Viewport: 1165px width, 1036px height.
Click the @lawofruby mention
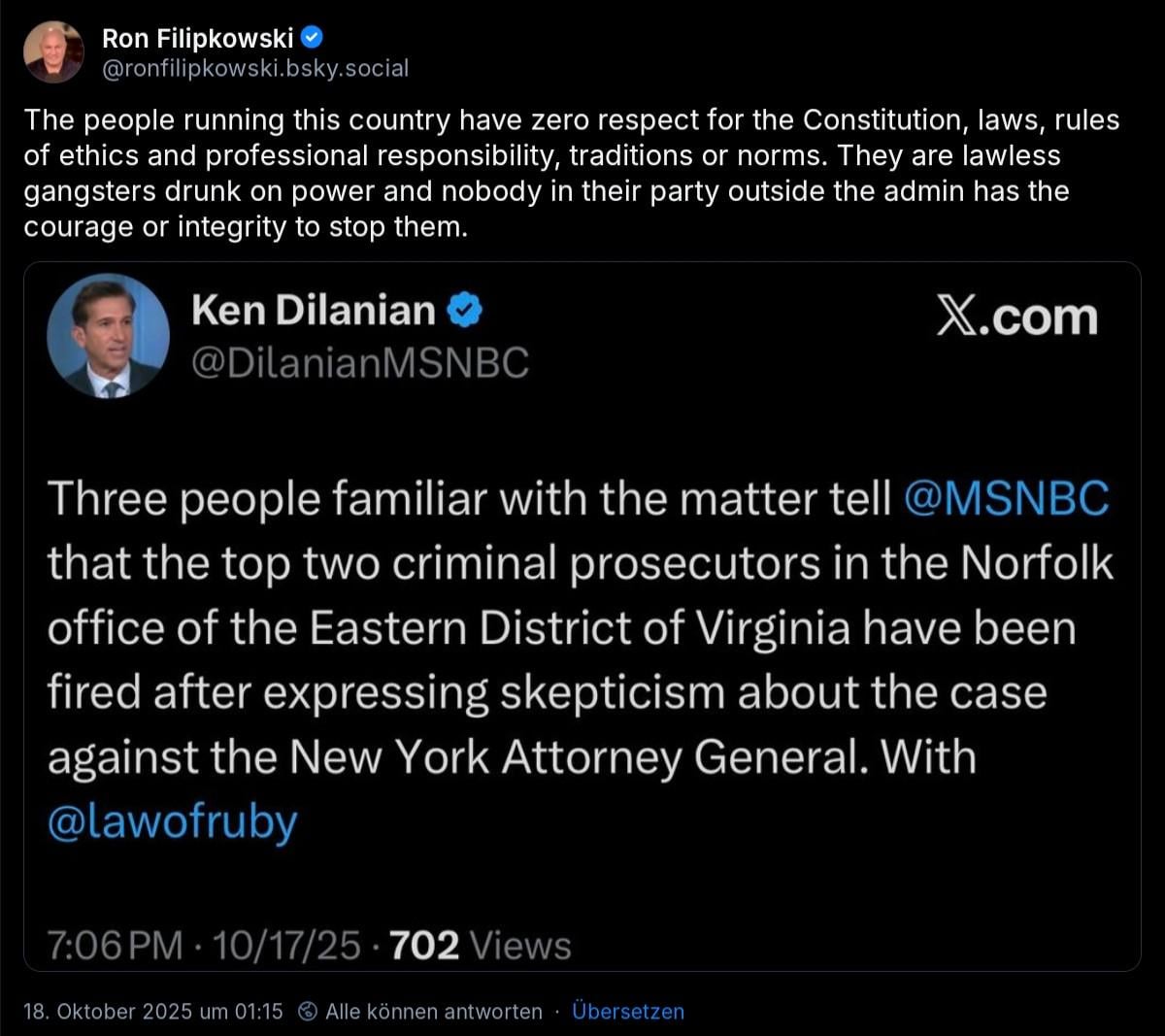172,821
